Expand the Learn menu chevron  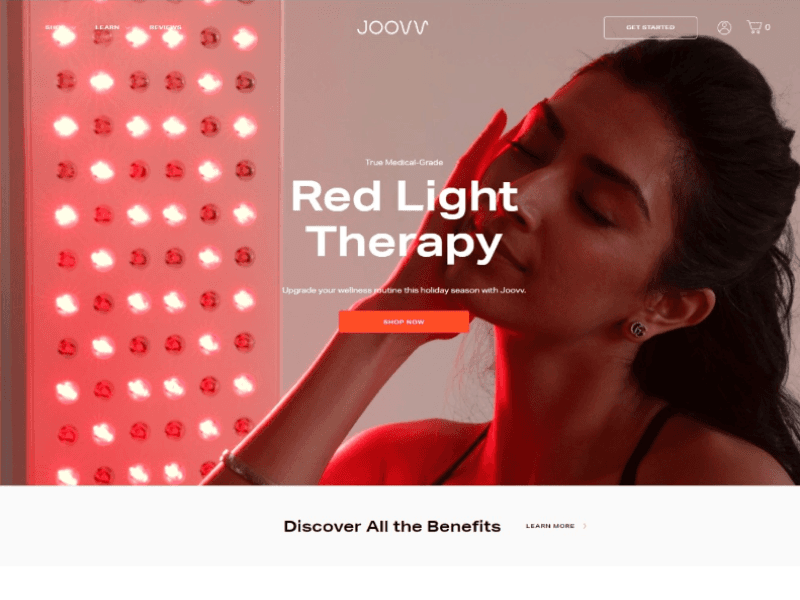point(128,28)
